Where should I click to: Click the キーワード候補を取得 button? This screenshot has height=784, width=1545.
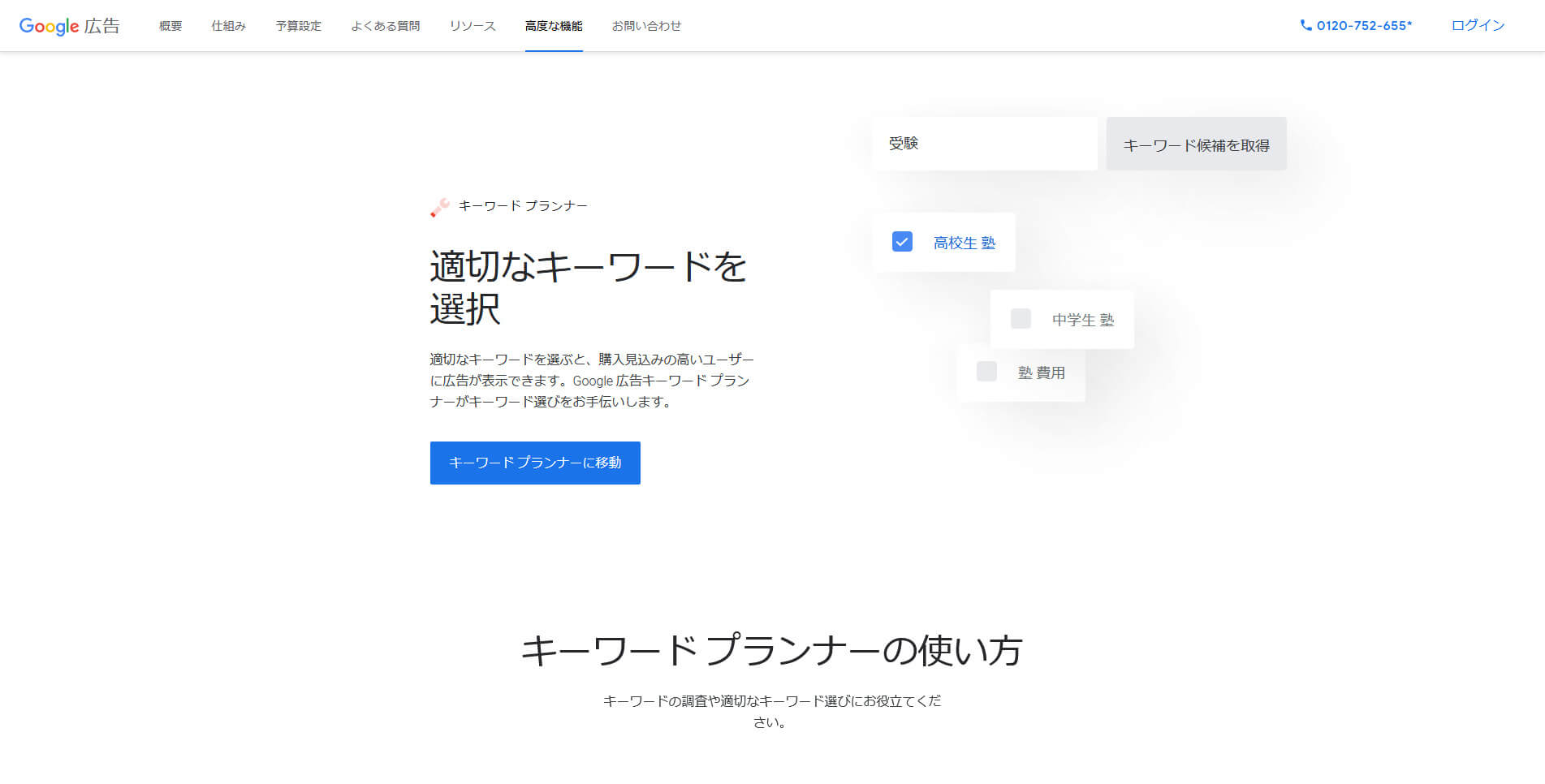1196,144
